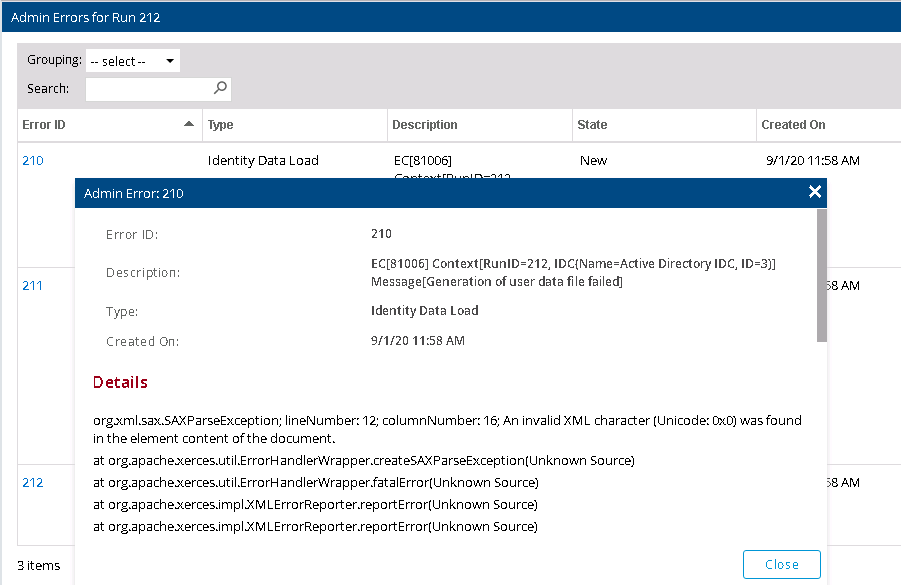Viewport: 901px width, 585px height.
Task: Close the dialog with the X icon
Action: click(x=815, y=192)
